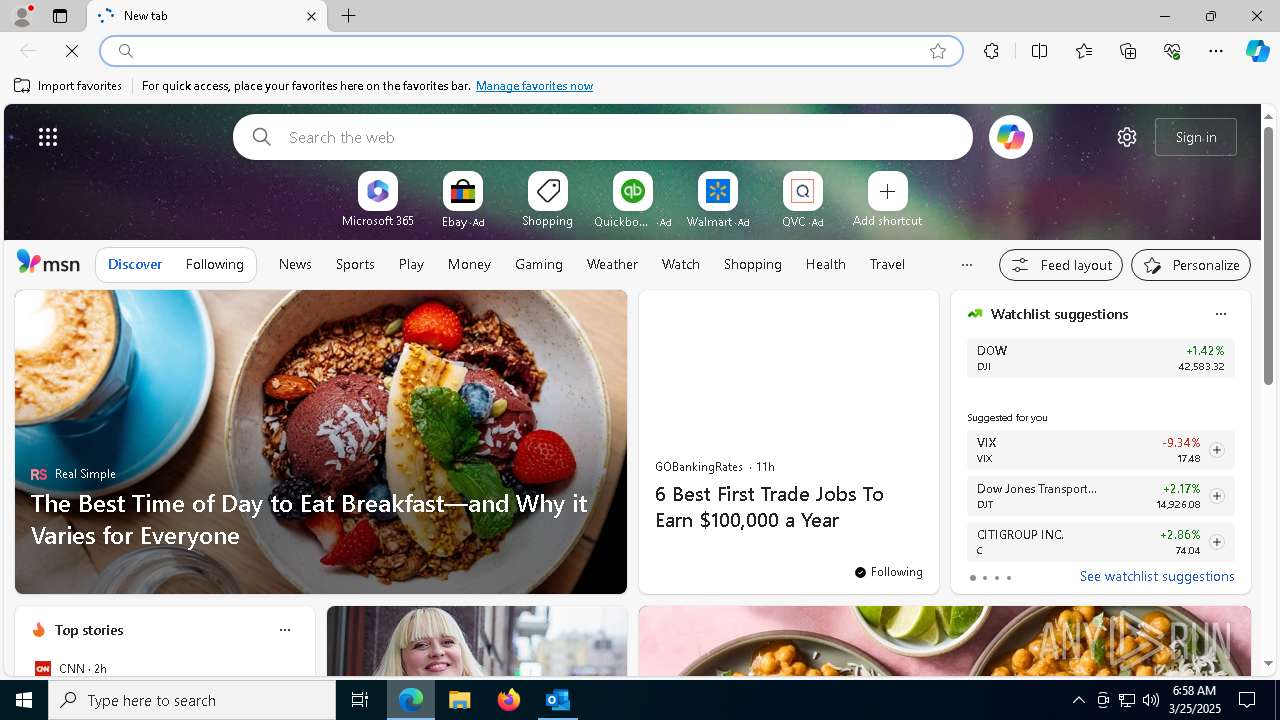Image resolution: width=1280 pixels, height=720 pixels.
Task: Add VIX to watchlist
Action: tap(1216, 450)
